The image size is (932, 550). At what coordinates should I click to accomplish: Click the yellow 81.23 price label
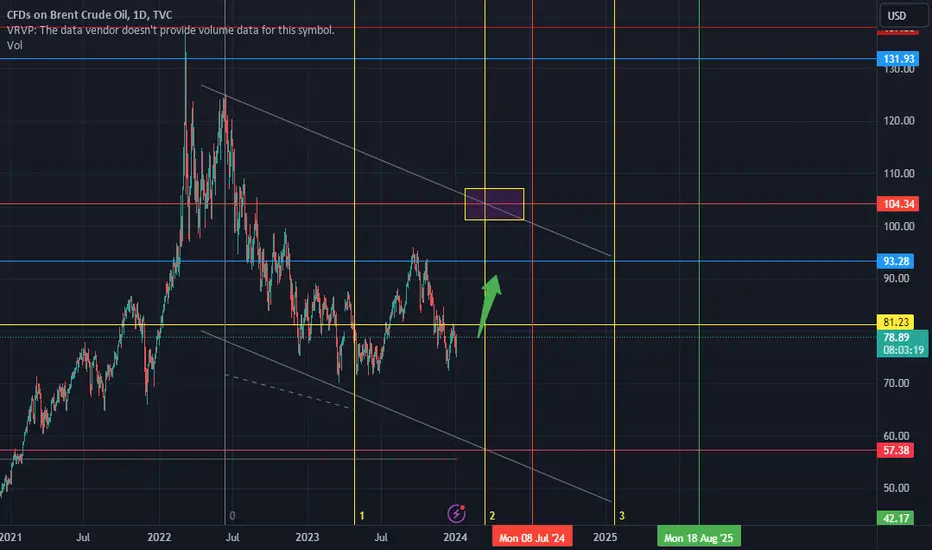coord(896,322)
